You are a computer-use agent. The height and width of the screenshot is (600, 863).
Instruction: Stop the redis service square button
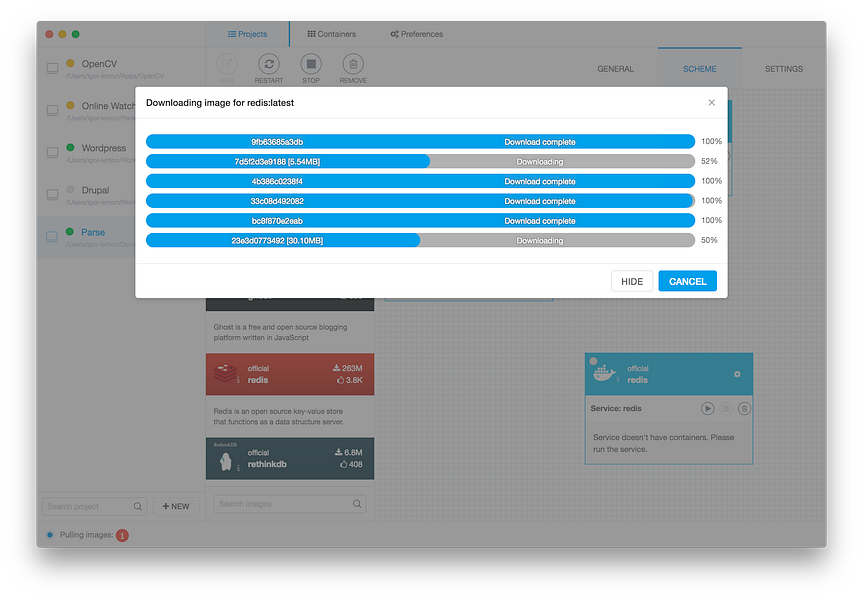tap(726, 408)
